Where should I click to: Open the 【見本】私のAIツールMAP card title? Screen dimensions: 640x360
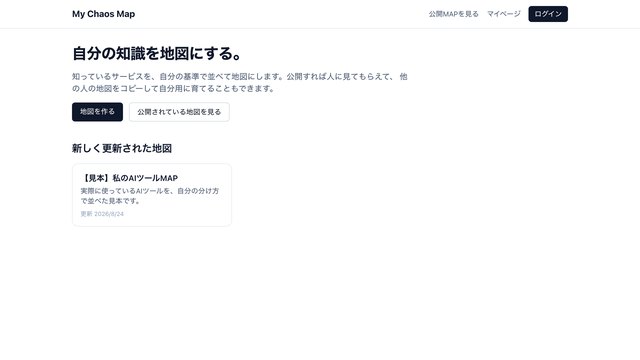coord(129,178)
